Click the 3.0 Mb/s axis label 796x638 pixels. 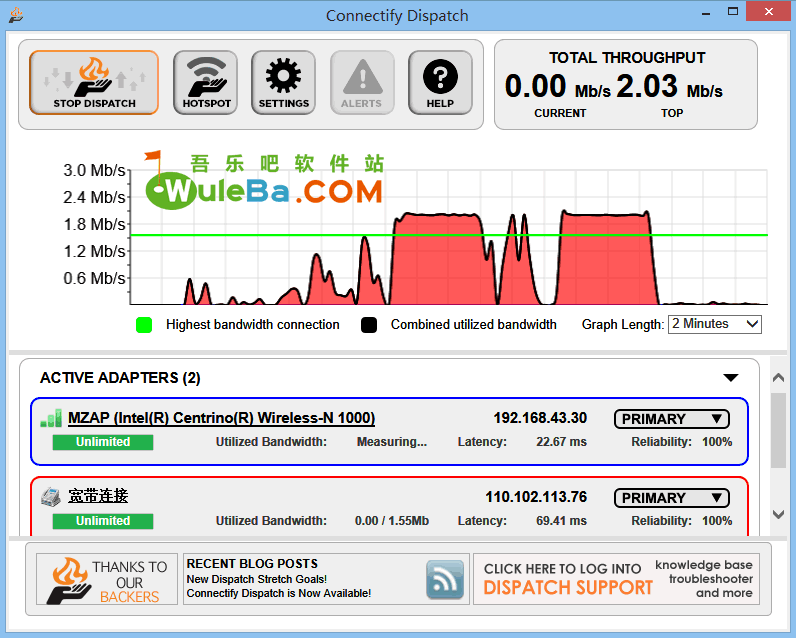click(94, 171)
